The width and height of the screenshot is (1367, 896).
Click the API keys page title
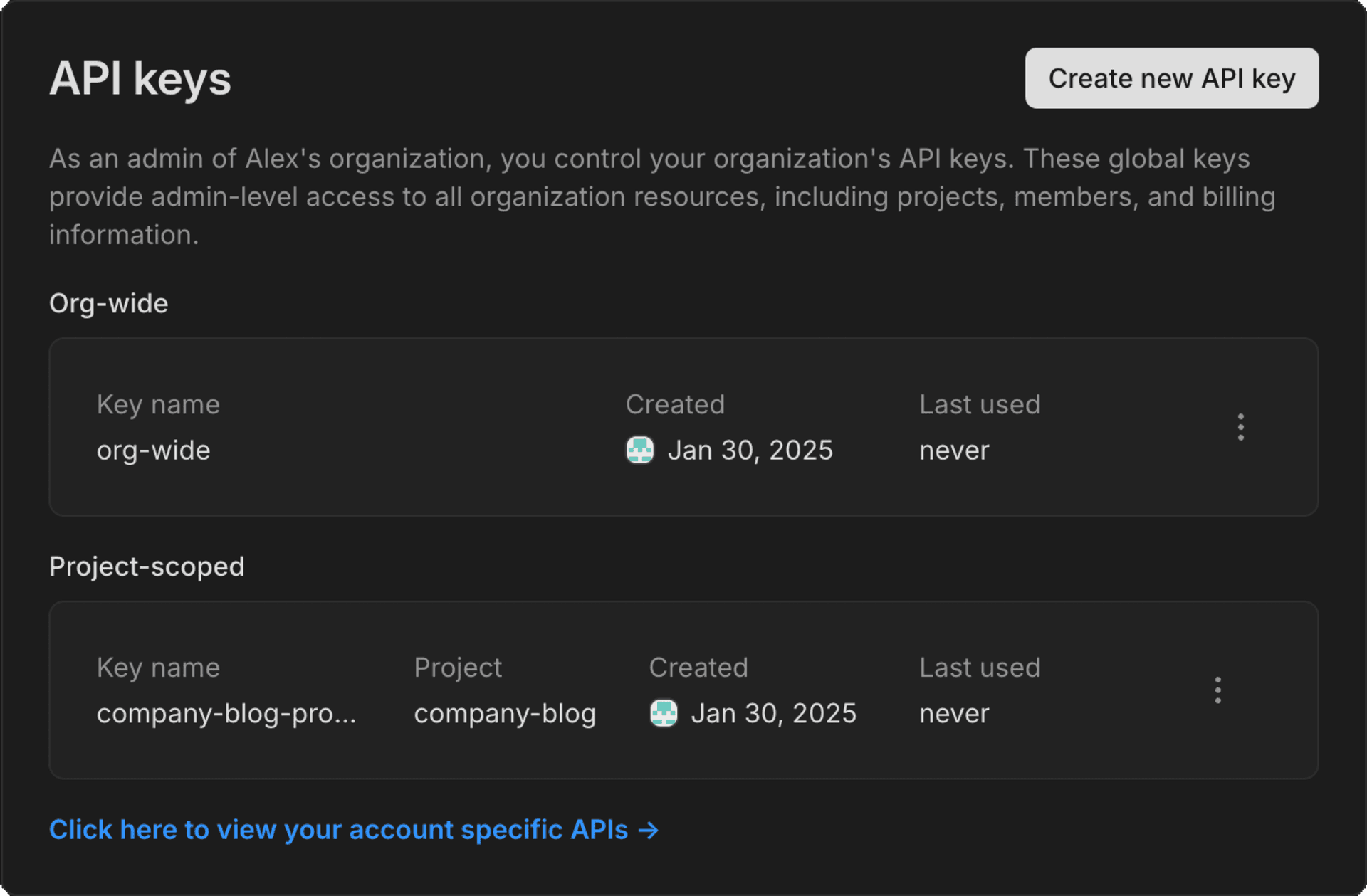140,78
